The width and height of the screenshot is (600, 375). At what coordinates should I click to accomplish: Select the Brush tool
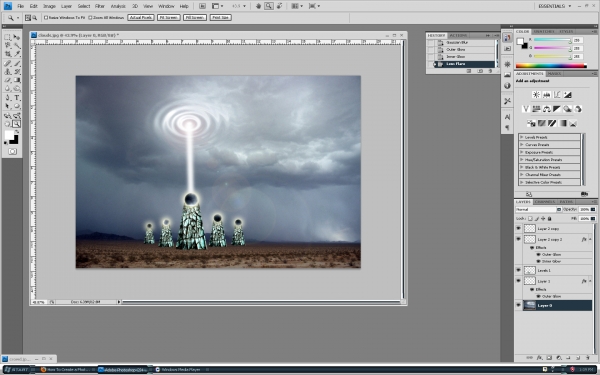[x=17, y=63]
